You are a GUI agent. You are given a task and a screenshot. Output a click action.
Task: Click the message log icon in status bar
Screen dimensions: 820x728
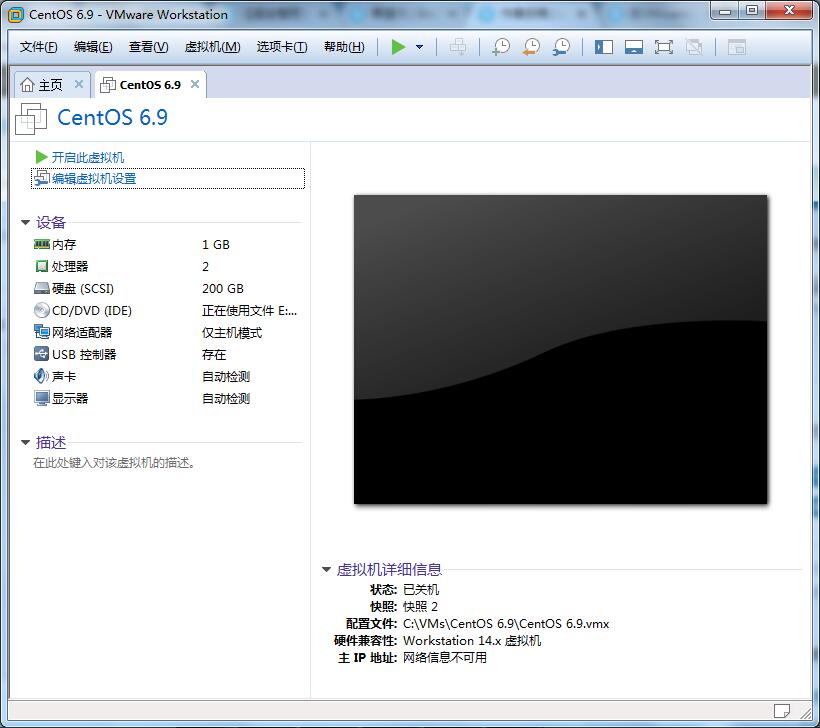(782, 711)
